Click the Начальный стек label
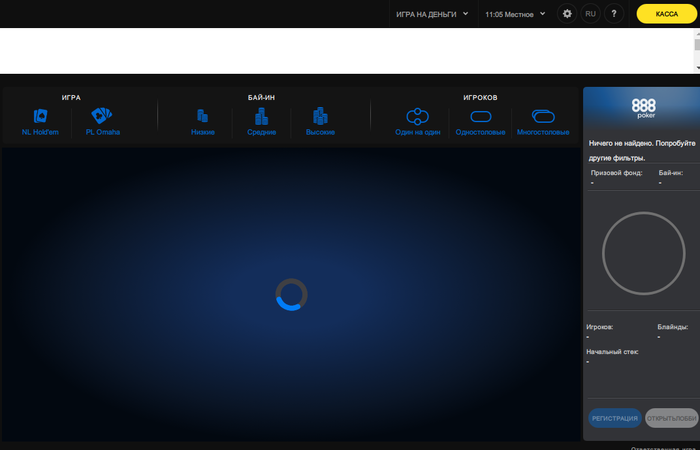The image size is (700, 450). point(612,352)
